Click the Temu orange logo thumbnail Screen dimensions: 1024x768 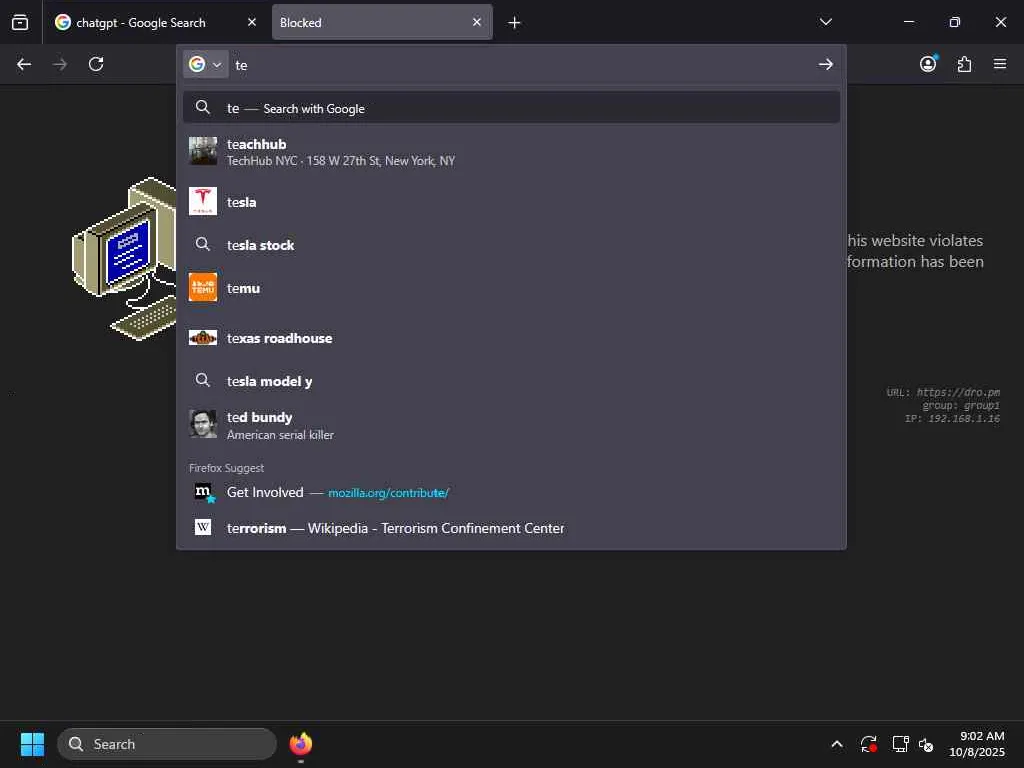coord(203,287)
